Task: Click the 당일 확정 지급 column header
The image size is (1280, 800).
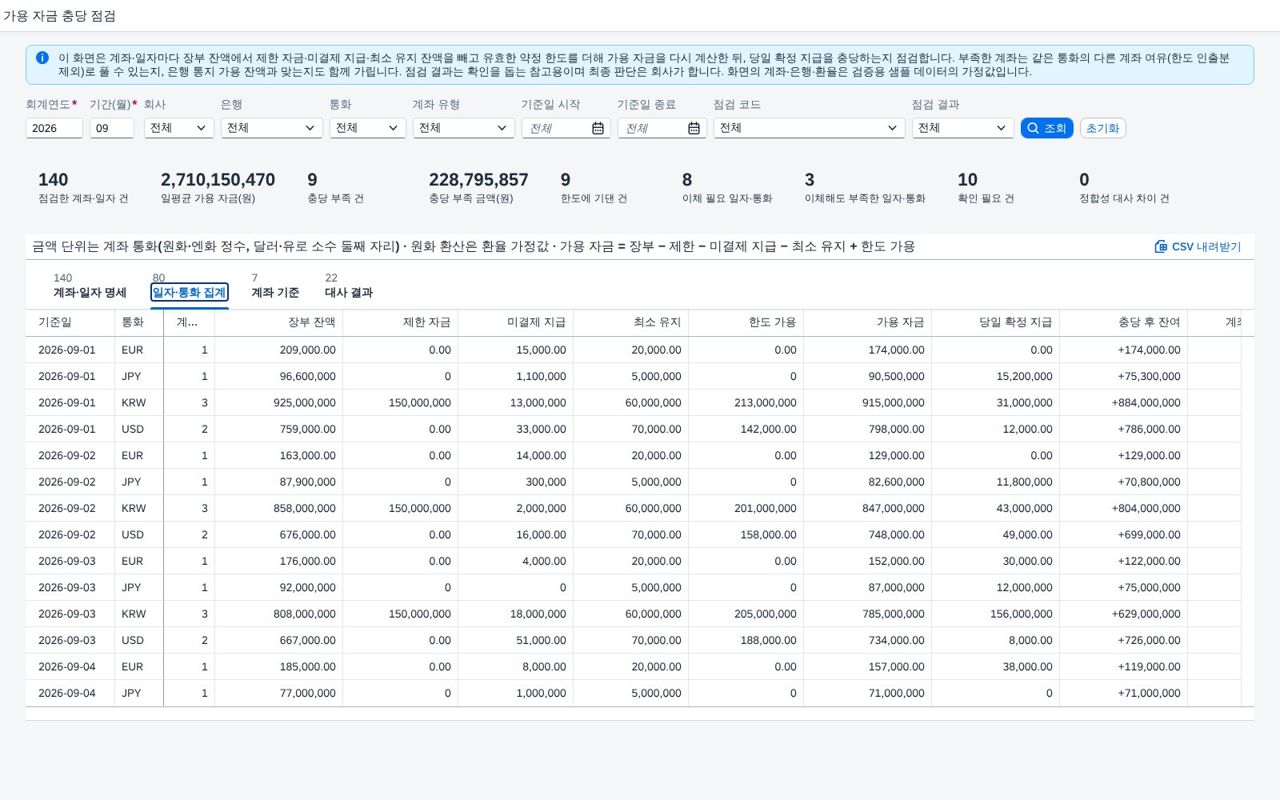Action: [x=996, y=323]
